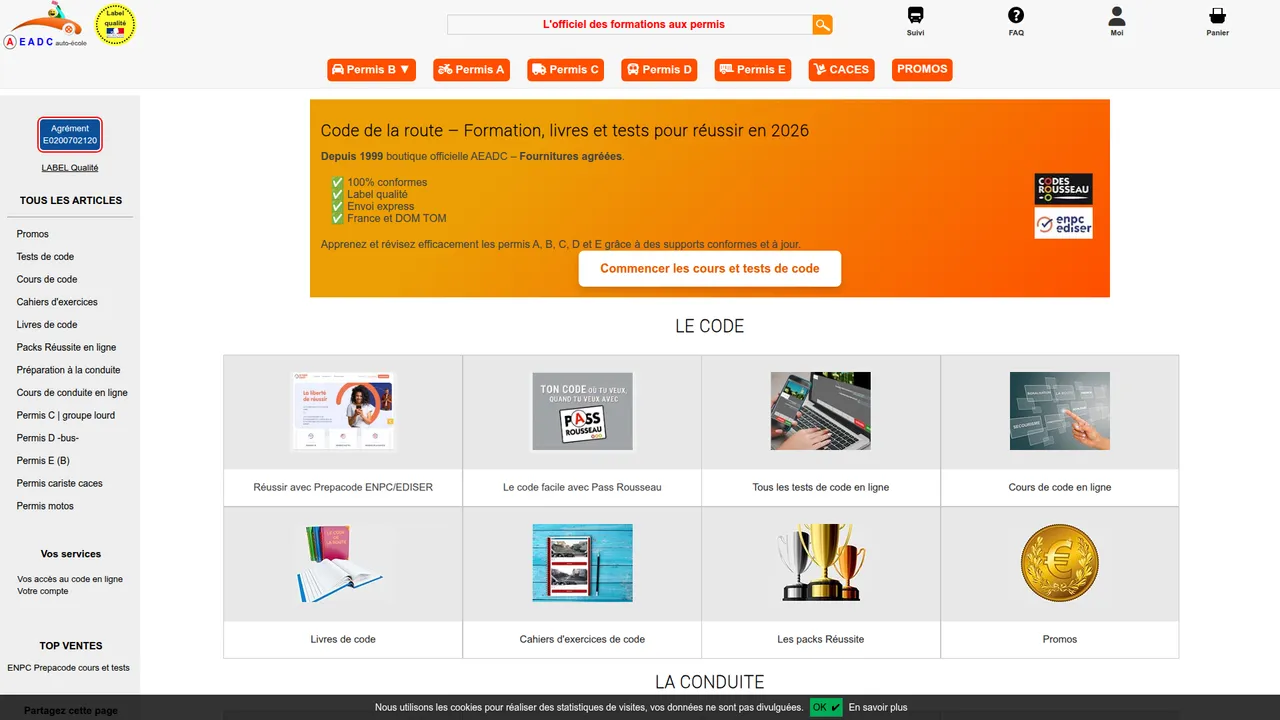The image size is (1280, 720).
Task: Select the CACES menu button
Action: (842, 70)
